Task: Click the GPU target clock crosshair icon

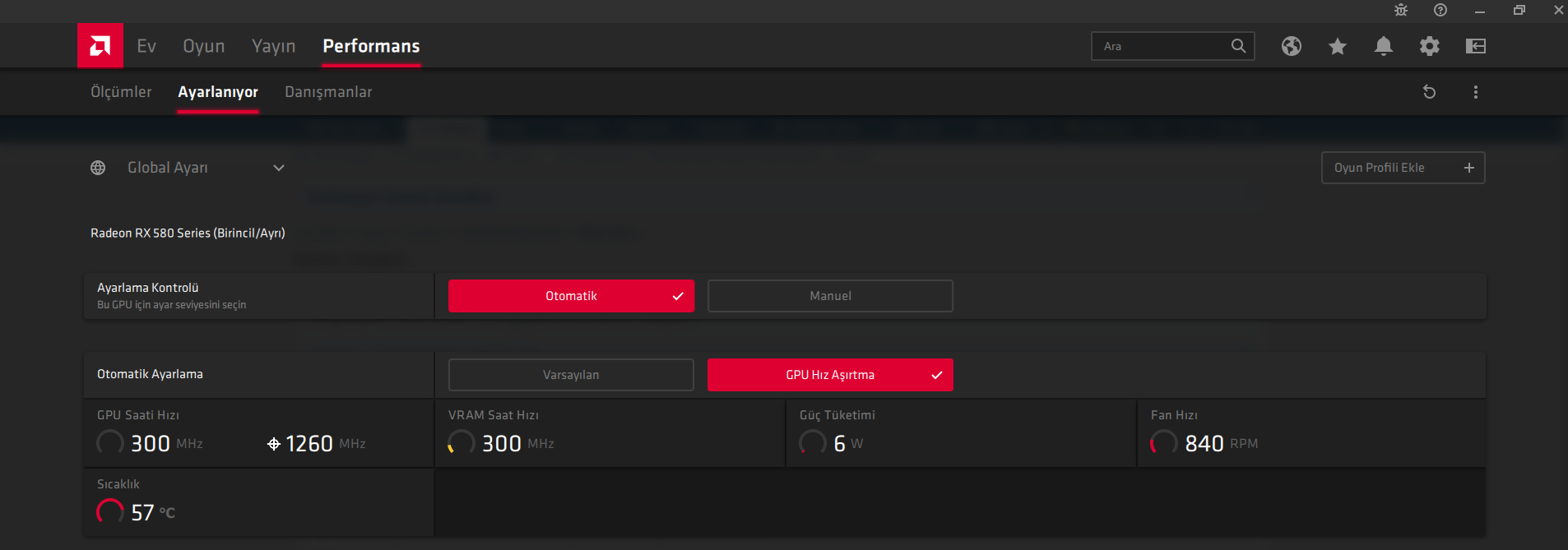Action: (274, 444)
